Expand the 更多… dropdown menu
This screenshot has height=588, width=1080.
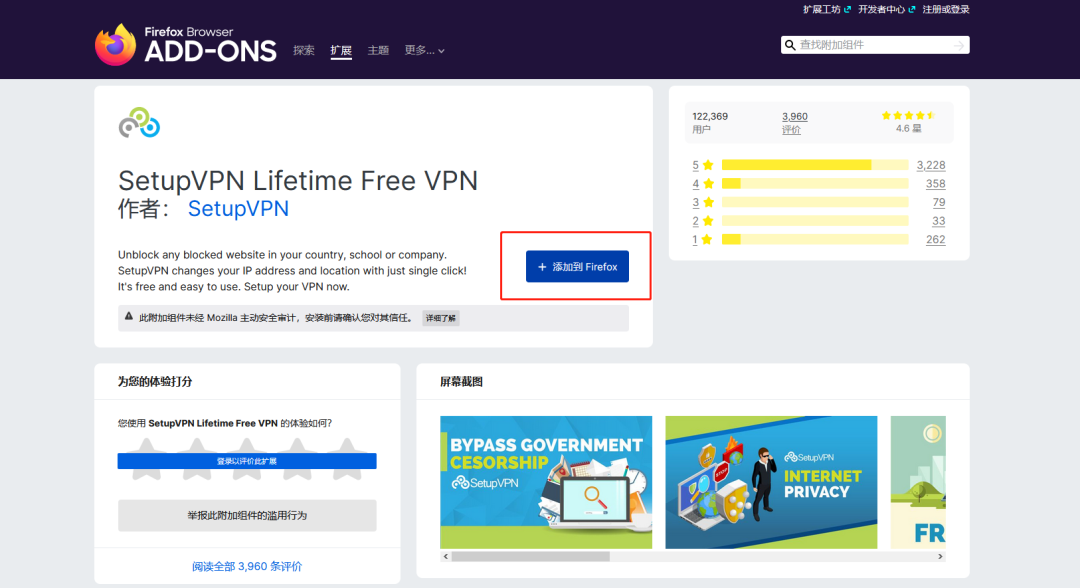point(425,50)
